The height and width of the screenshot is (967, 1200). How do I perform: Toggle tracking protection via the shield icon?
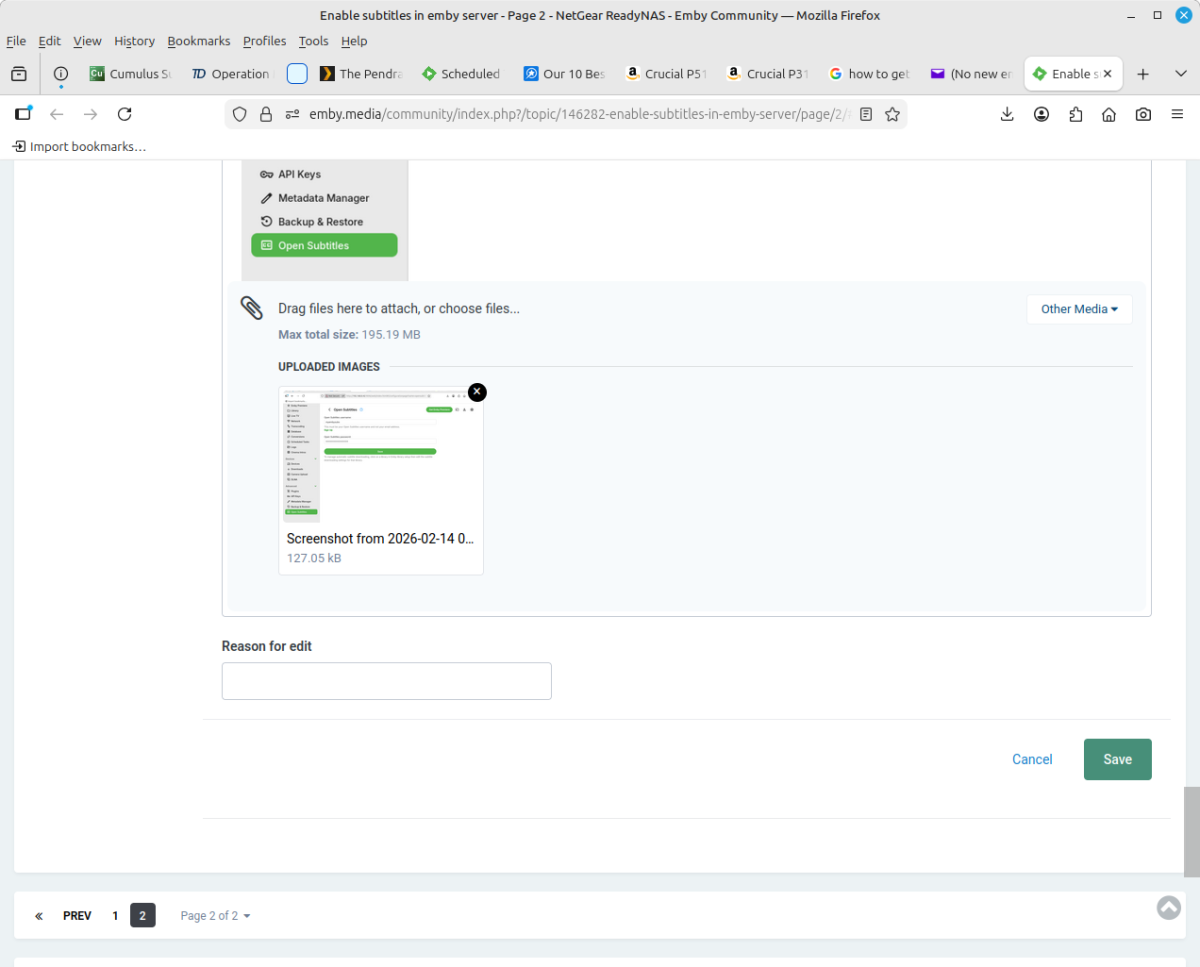point(239,114)
